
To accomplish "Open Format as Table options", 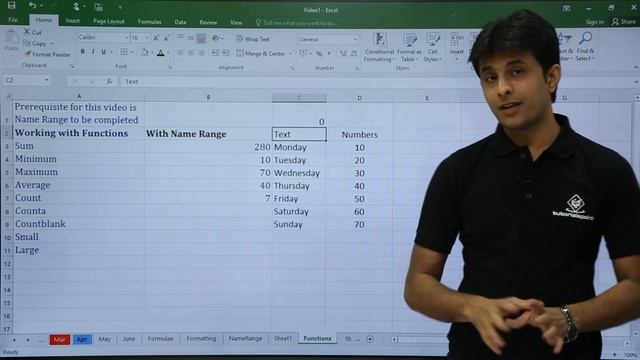I will coord(409,47).
